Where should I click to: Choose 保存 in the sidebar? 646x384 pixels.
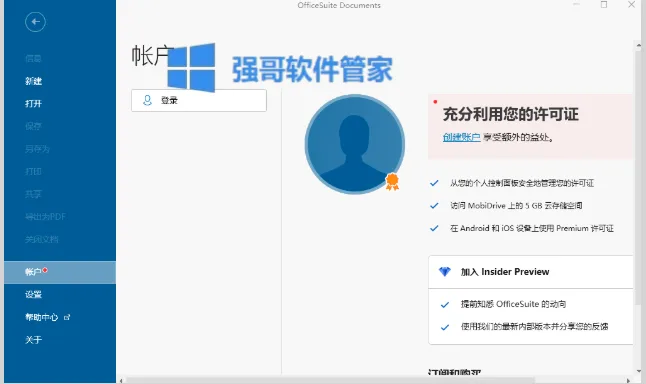(x=33, y=126)
